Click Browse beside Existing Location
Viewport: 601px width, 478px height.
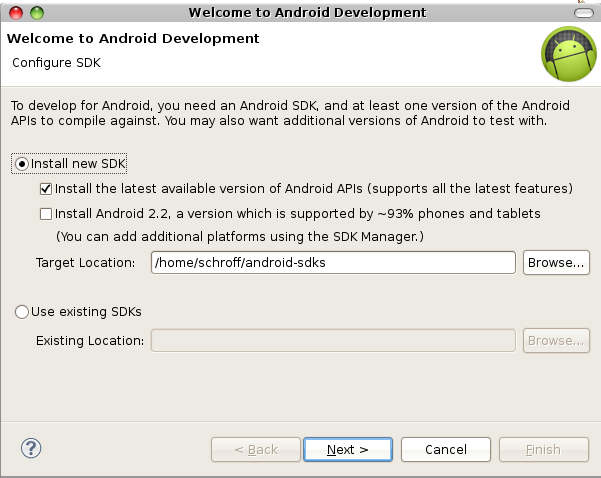pyautogui.click(x=555, y=341)
